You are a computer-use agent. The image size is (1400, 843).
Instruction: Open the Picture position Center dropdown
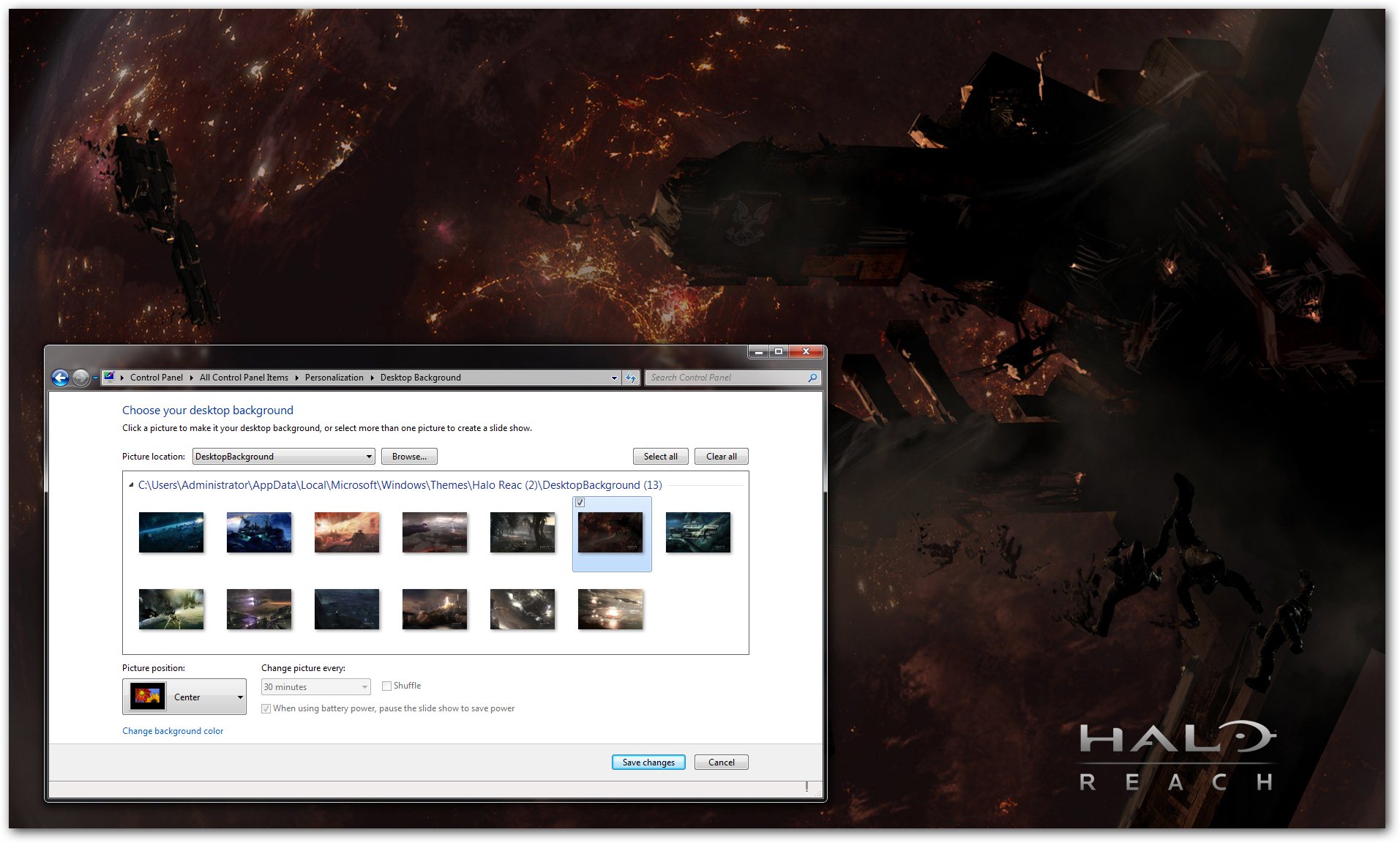pos(184,697)
